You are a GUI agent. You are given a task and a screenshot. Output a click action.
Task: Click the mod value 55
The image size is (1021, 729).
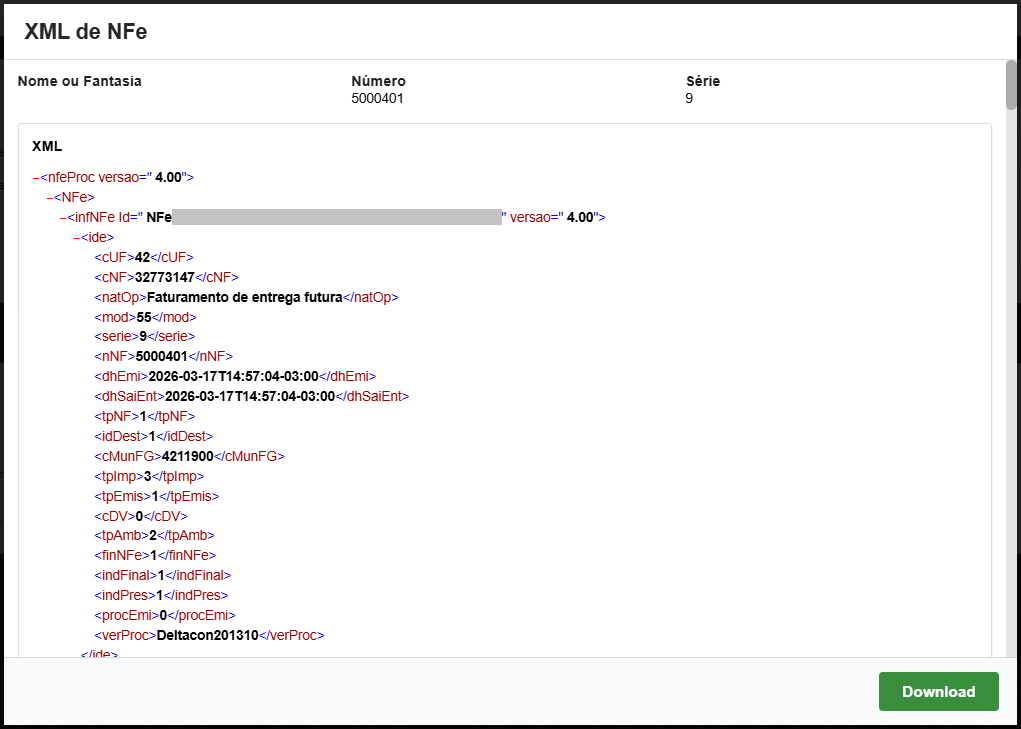tap(144, 317)
